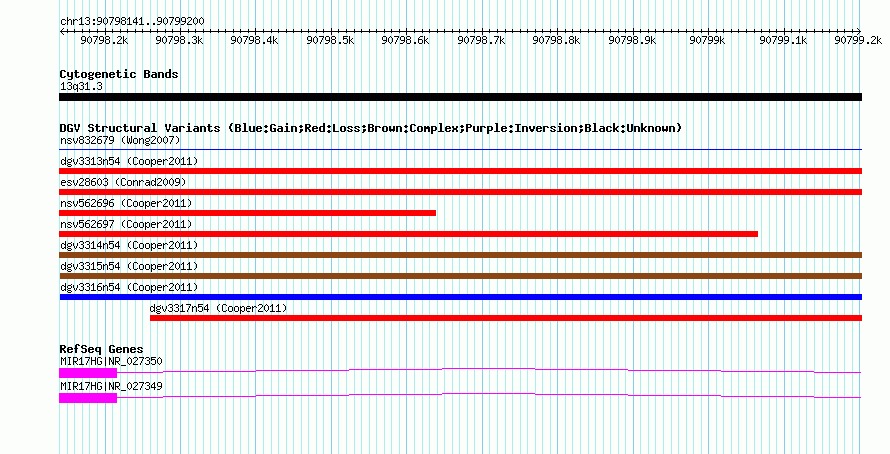Open variant label dgv3314n54 (Cooper2011)
Screen dimensions: 890x454
129,245
